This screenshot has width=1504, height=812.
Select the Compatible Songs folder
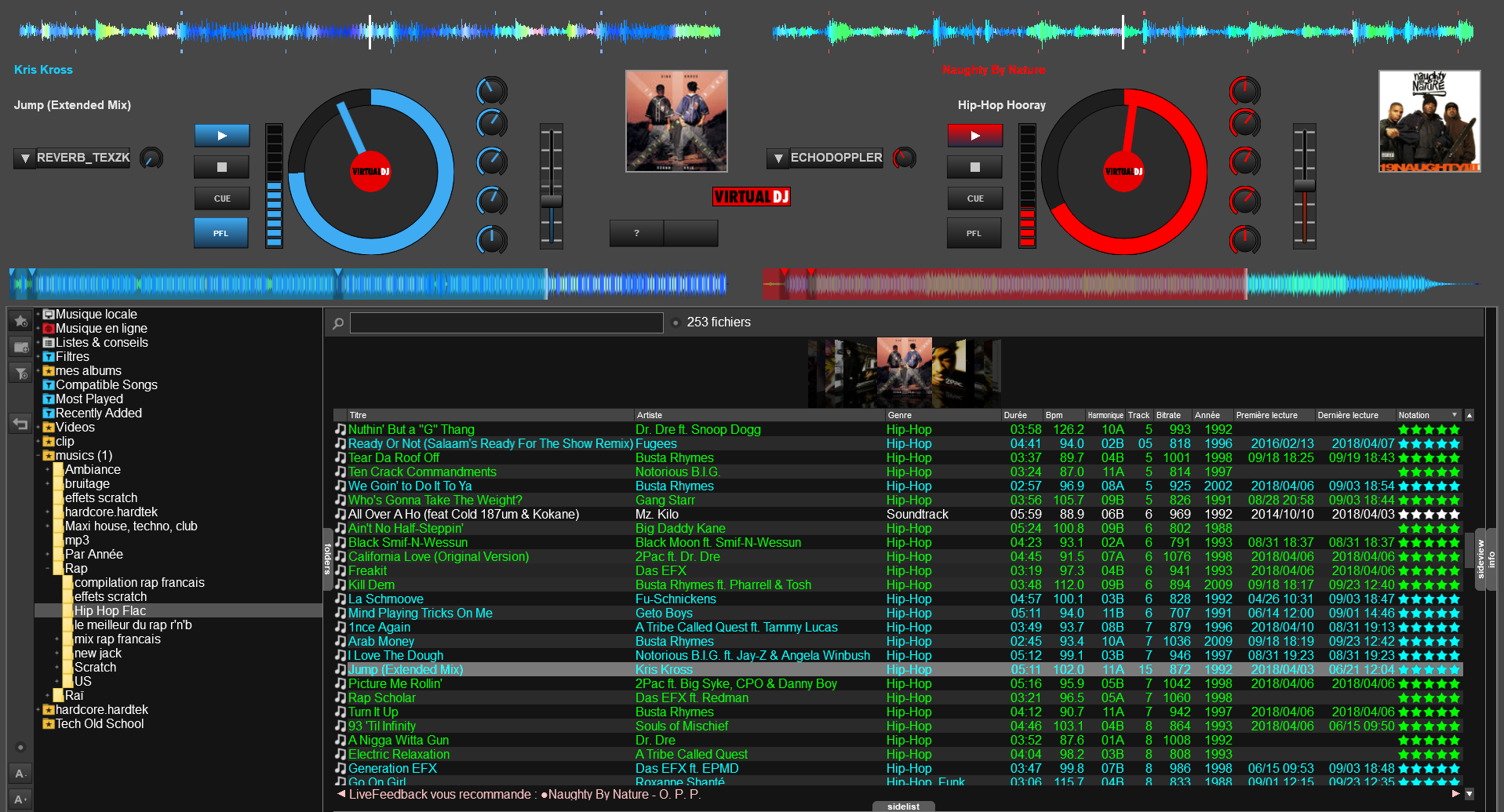107,384
